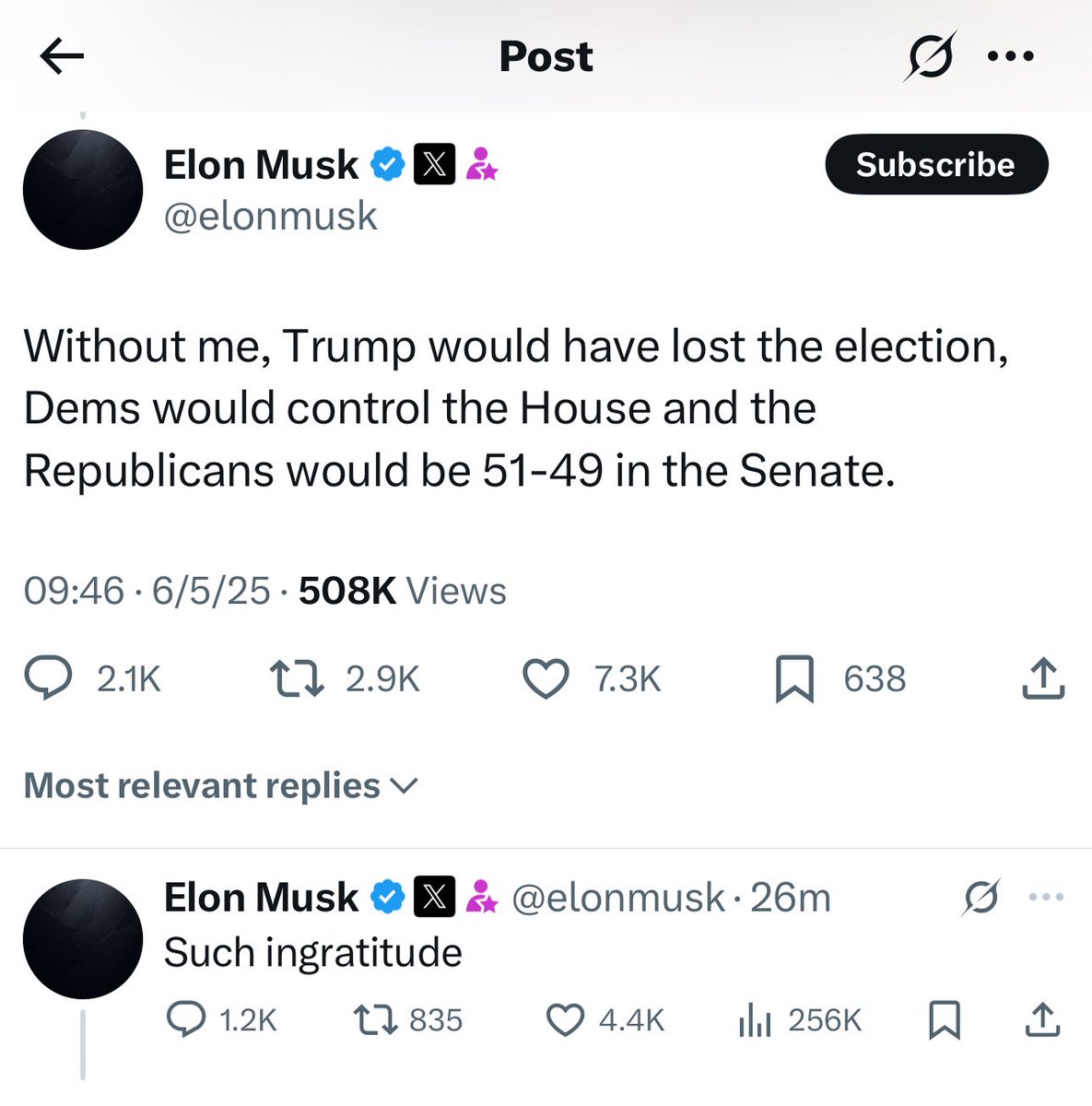The image size is (1092, 1106).
Task: Open the reply's three-dot more menu
Action: pyautogui.click(x=1046, y=897)
